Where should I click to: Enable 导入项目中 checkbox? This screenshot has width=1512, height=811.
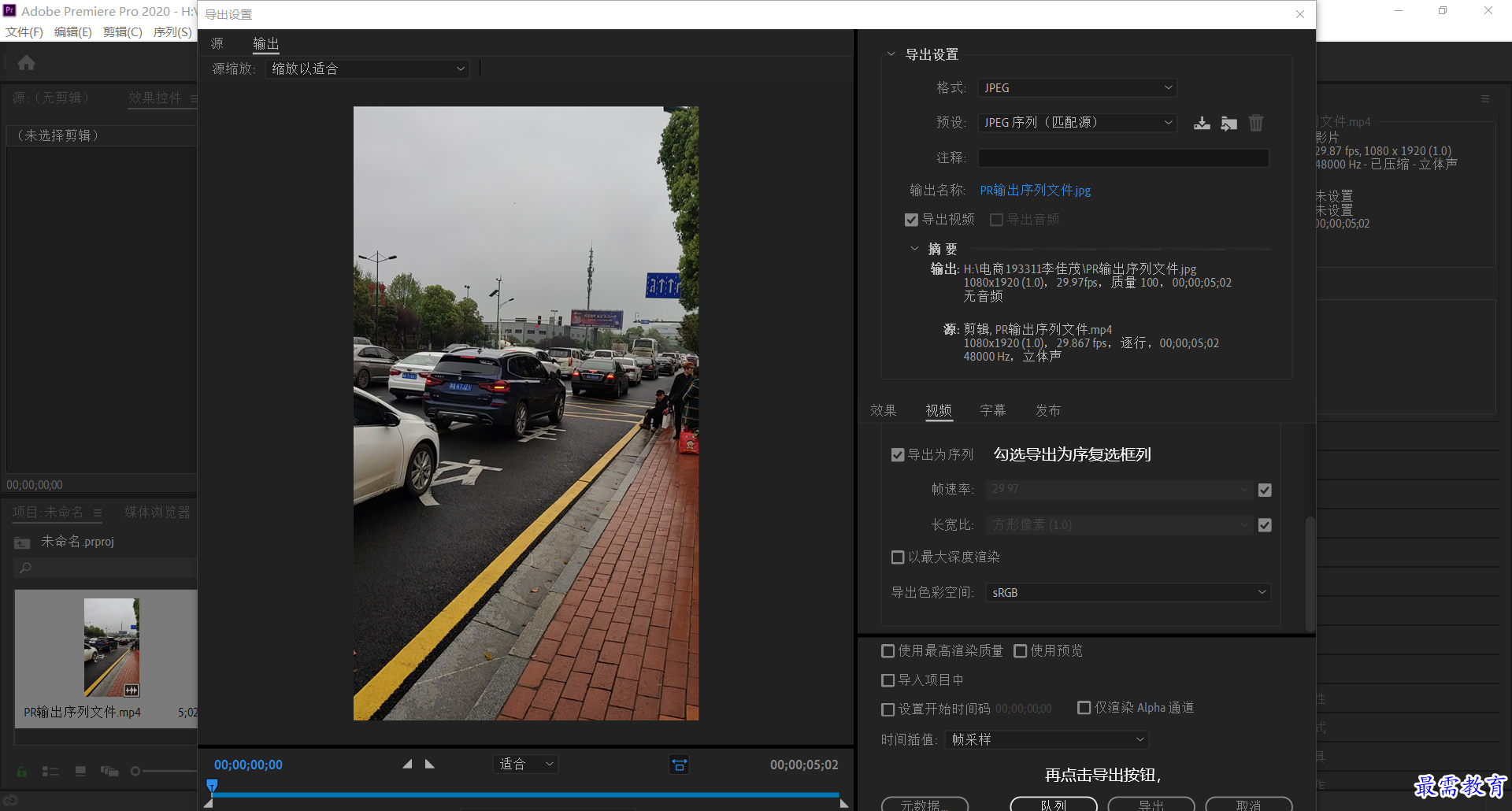pyautogui.click(x=888, y=680)
